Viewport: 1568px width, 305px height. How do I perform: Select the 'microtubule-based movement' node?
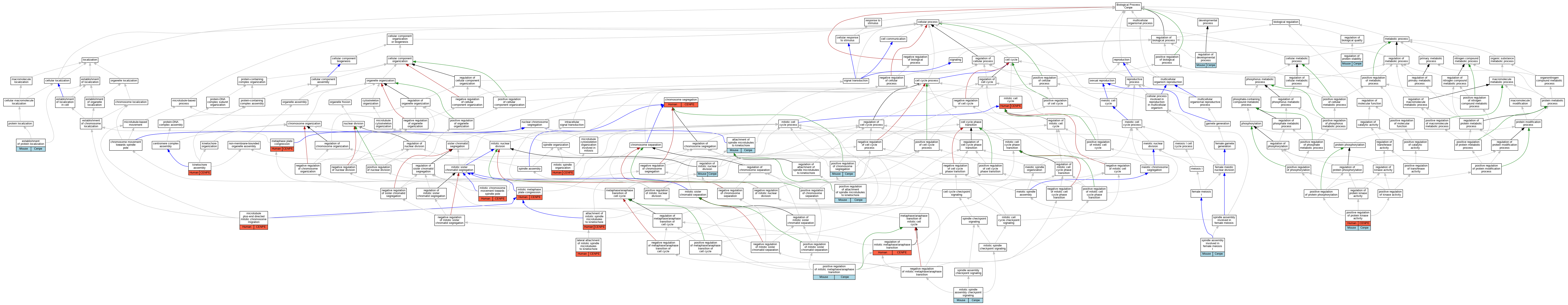pos(136,124)
